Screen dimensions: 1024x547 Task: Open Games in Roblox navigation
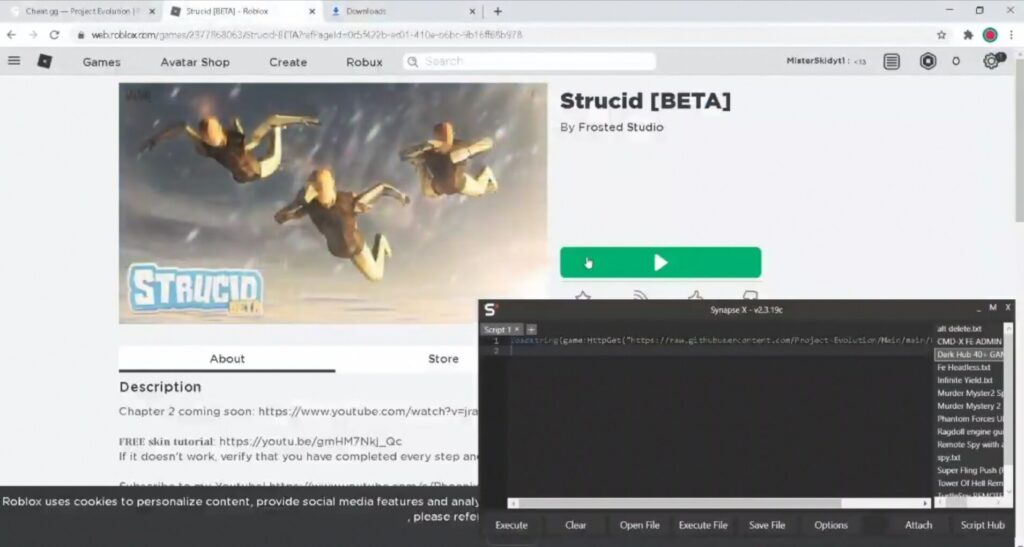point(101,62)
